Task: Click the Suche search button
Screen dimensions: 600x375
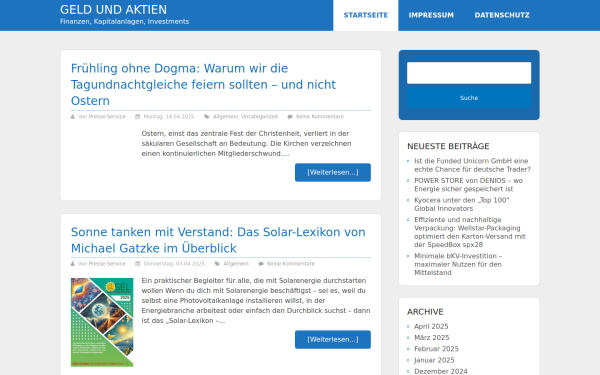Action: [469, 98]
